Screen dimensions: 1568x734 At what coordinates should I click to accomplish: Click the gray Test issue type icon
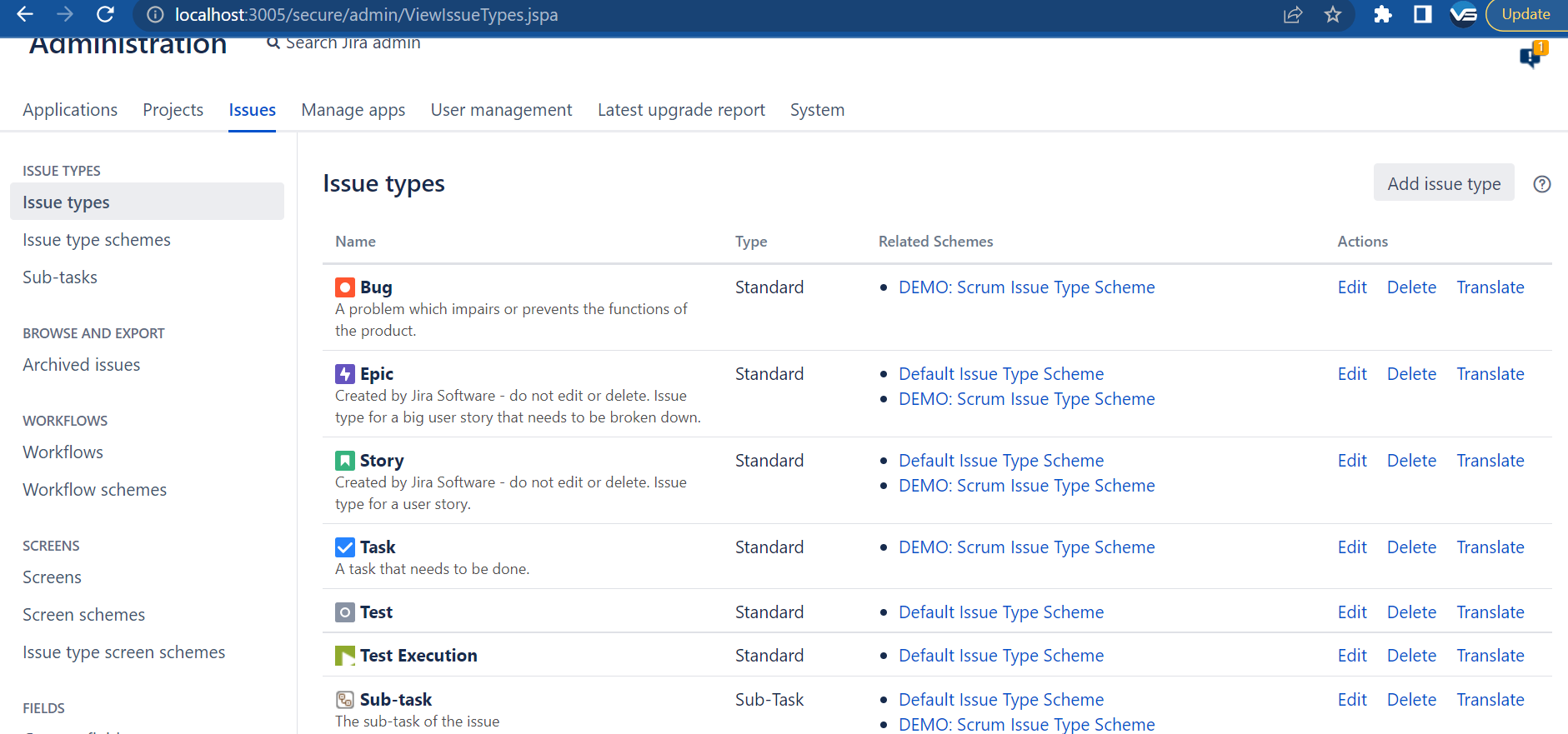pyautogui.click(x=344, y=612)
